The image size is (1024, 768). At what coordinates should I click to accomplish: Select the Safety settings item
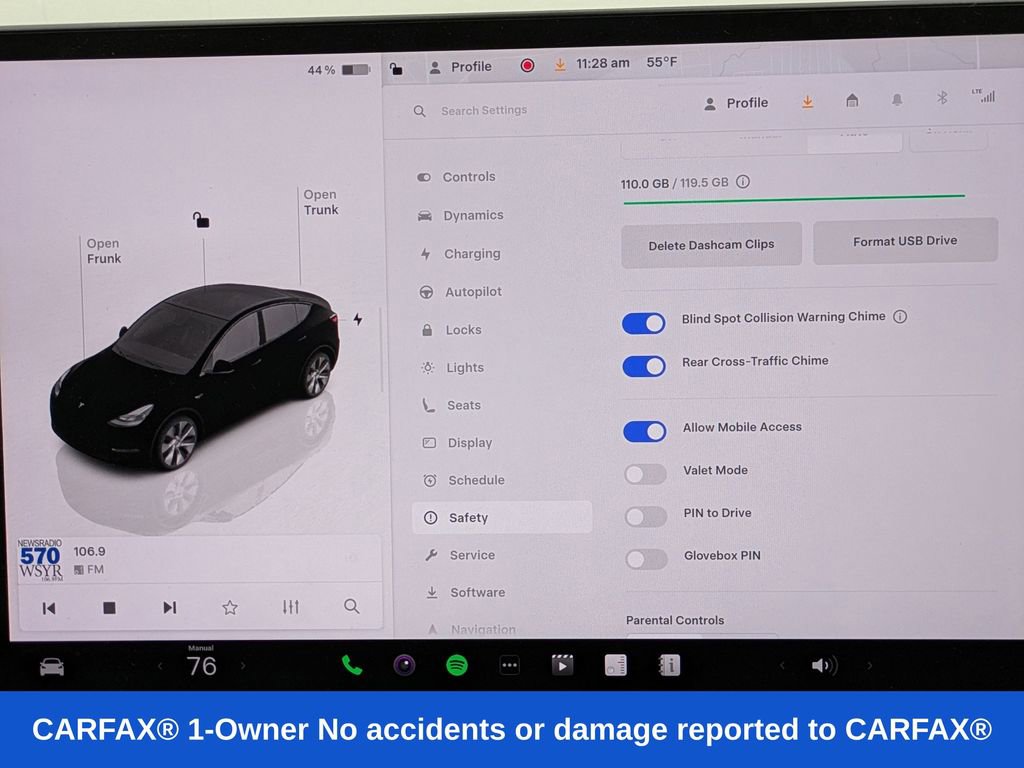point(502,517)
